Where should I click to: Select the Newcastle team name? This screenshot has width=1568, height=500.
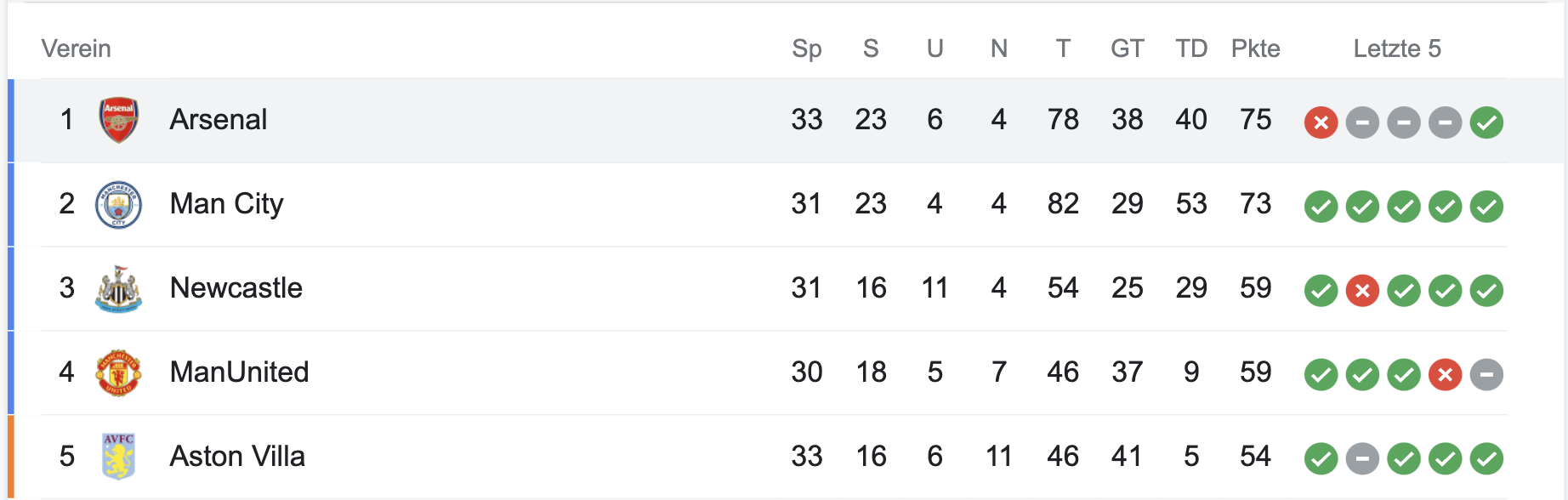tap(236, 288)
